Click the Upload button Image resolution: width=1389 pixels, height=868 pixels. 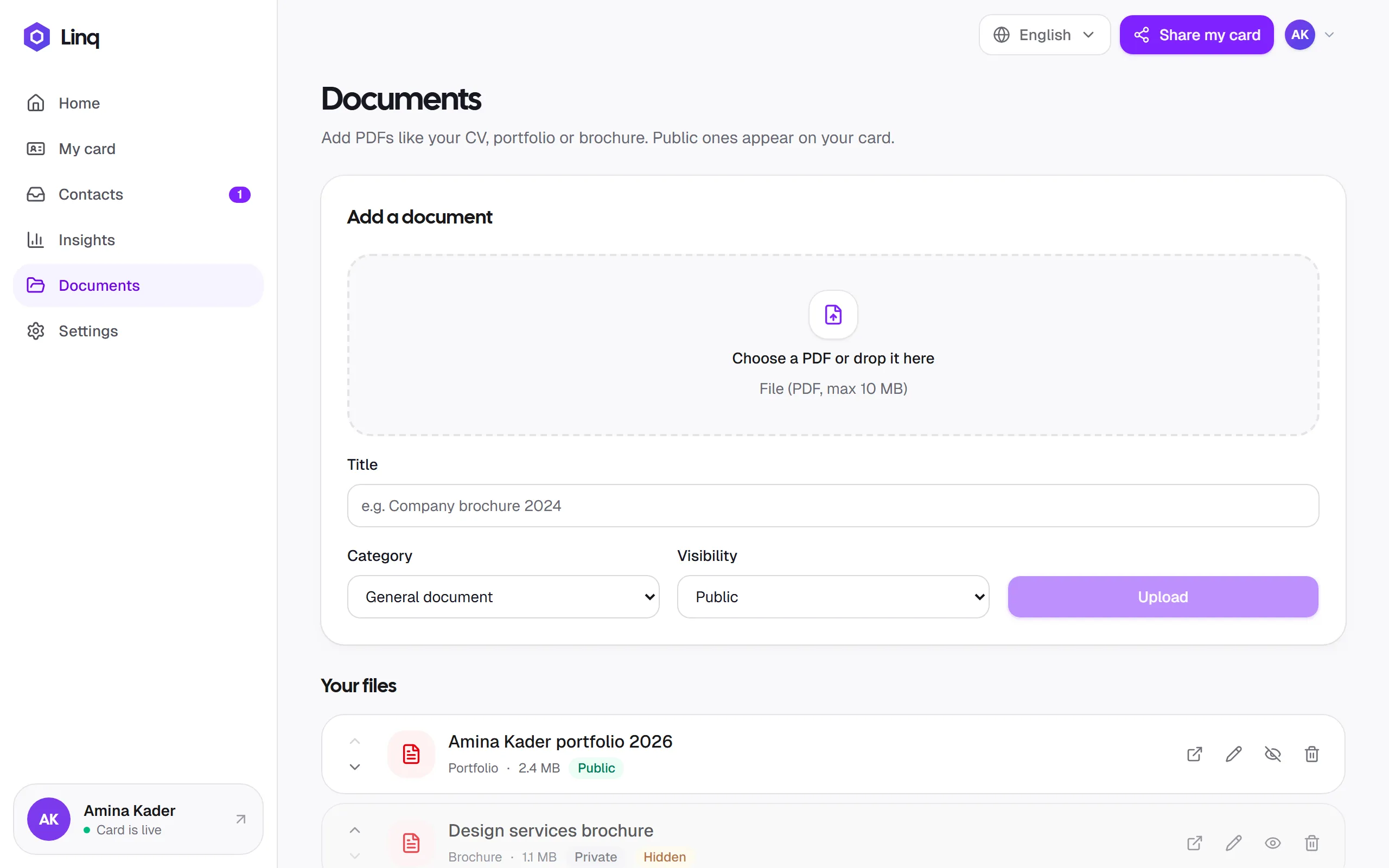[1163, 597]
